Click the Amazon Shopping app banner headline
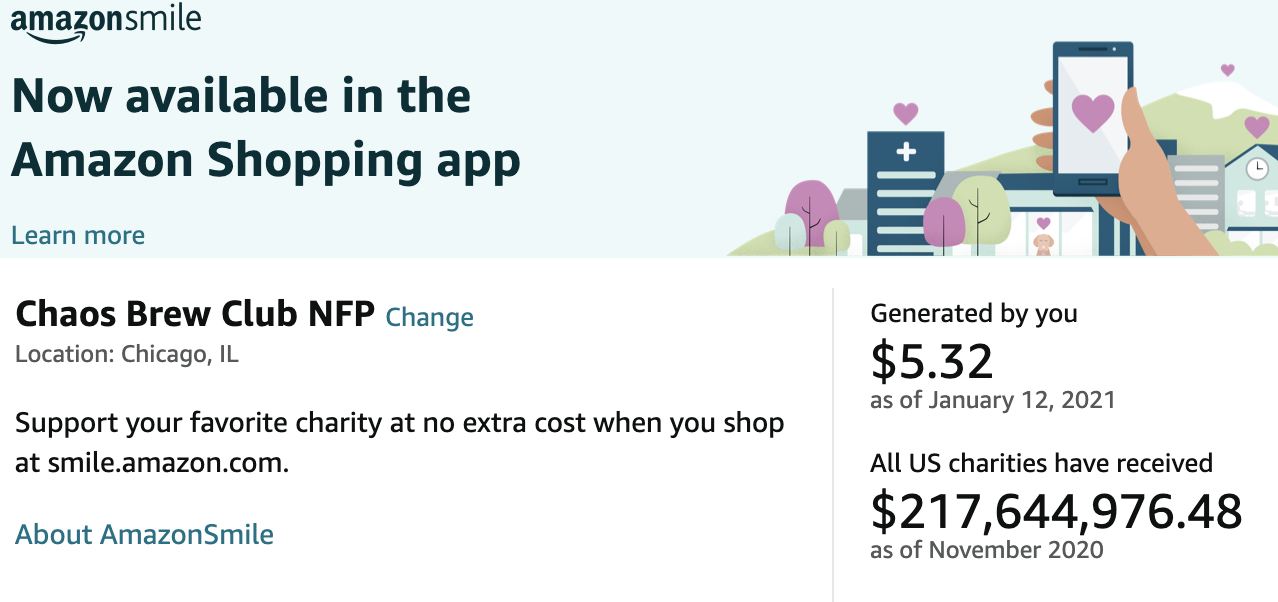This screenshot has height=602, width=1278. pyautogui.click(x=266, y=128)
